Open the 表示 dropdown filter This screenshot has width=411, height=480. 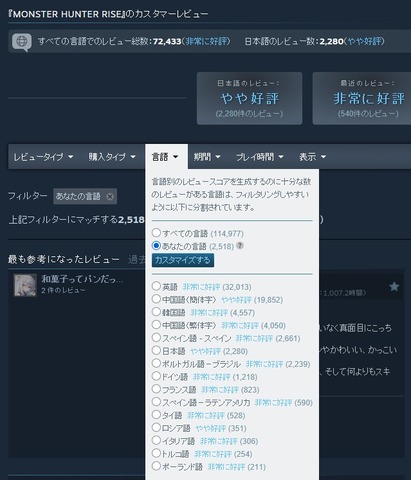(312, 157)
